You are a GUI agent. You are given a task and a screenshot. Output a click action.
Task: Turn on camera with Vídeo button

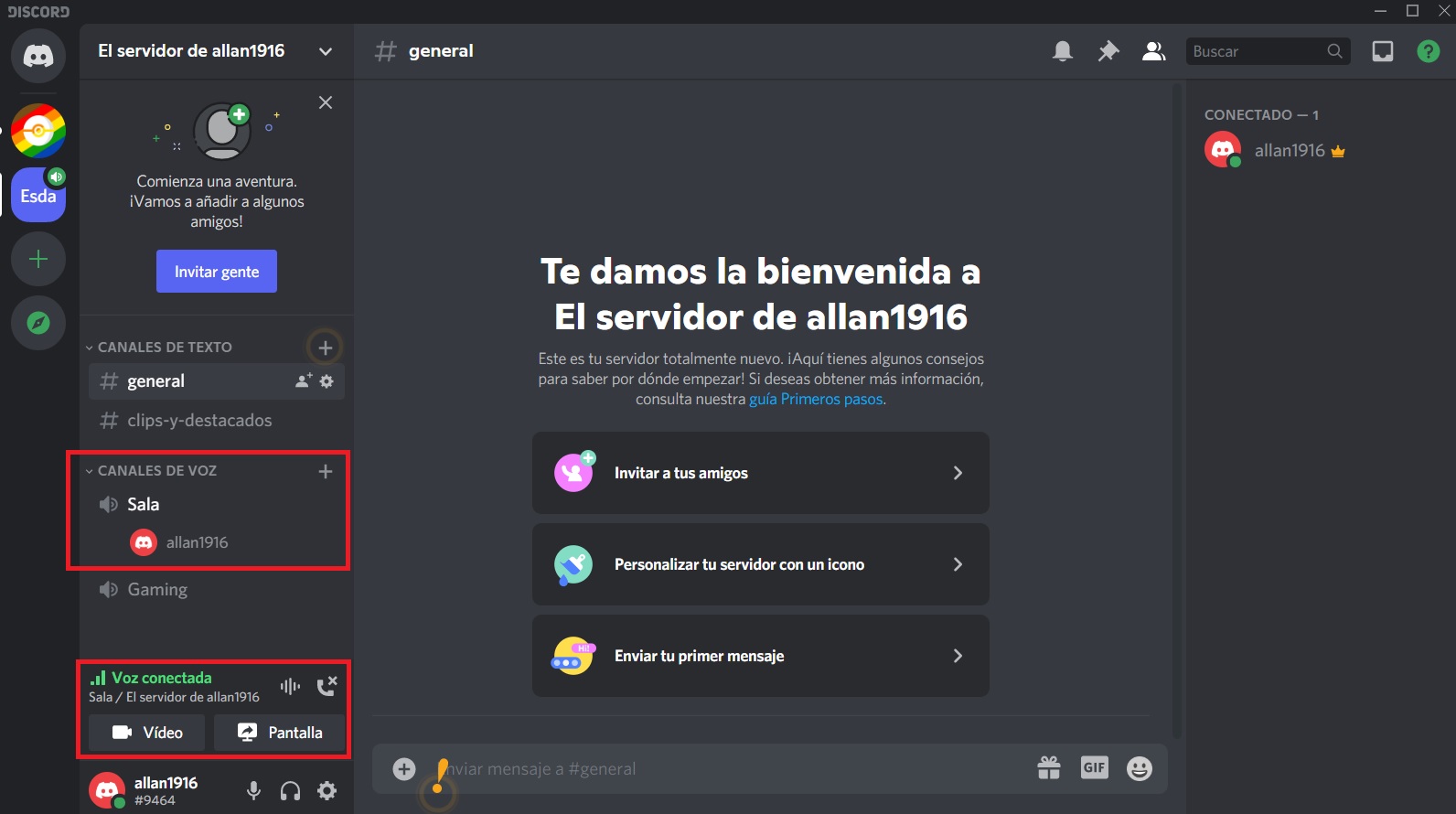[x=148, y=733]
